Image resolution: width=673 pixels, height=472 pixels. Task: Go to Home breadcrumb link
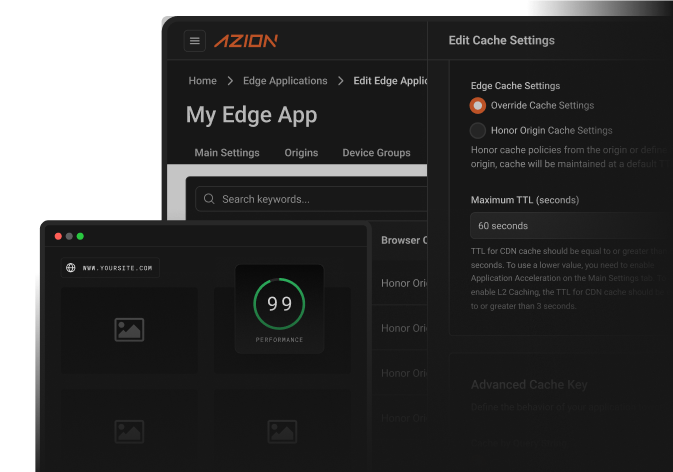point(203,81)
